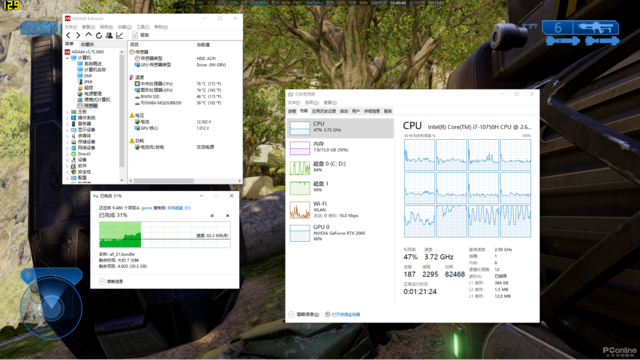This screenshot has height=360, width=640.
Task: Select DMI in the AIDA64 tree
Action: click(x=85, y=76)
